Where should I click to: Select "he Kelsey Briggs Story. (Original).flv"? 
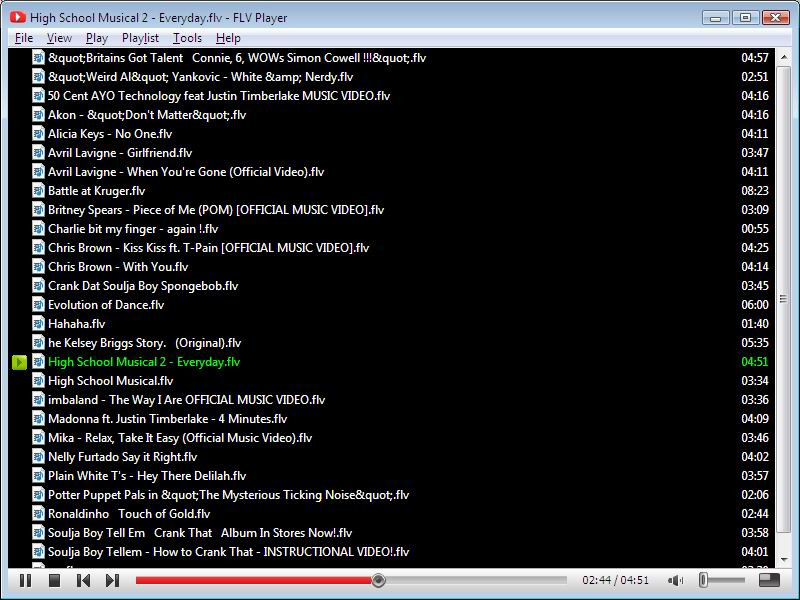pos(391,343)
